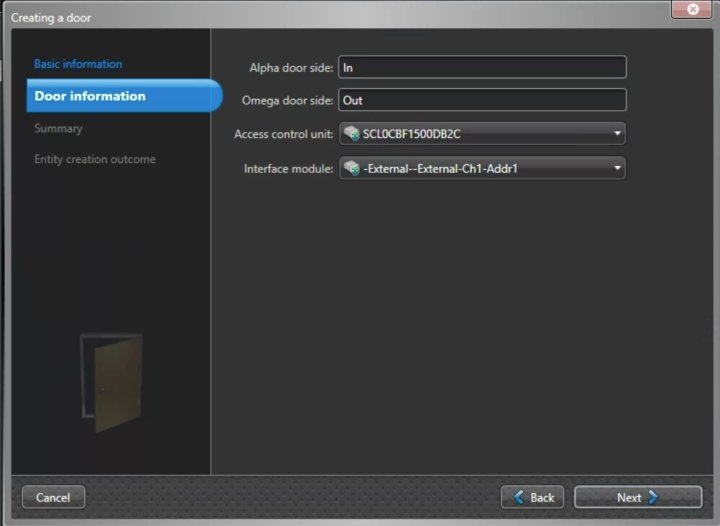Go to the Basic information step
Viewport: 720px width, 526px height.
point(78,64)
